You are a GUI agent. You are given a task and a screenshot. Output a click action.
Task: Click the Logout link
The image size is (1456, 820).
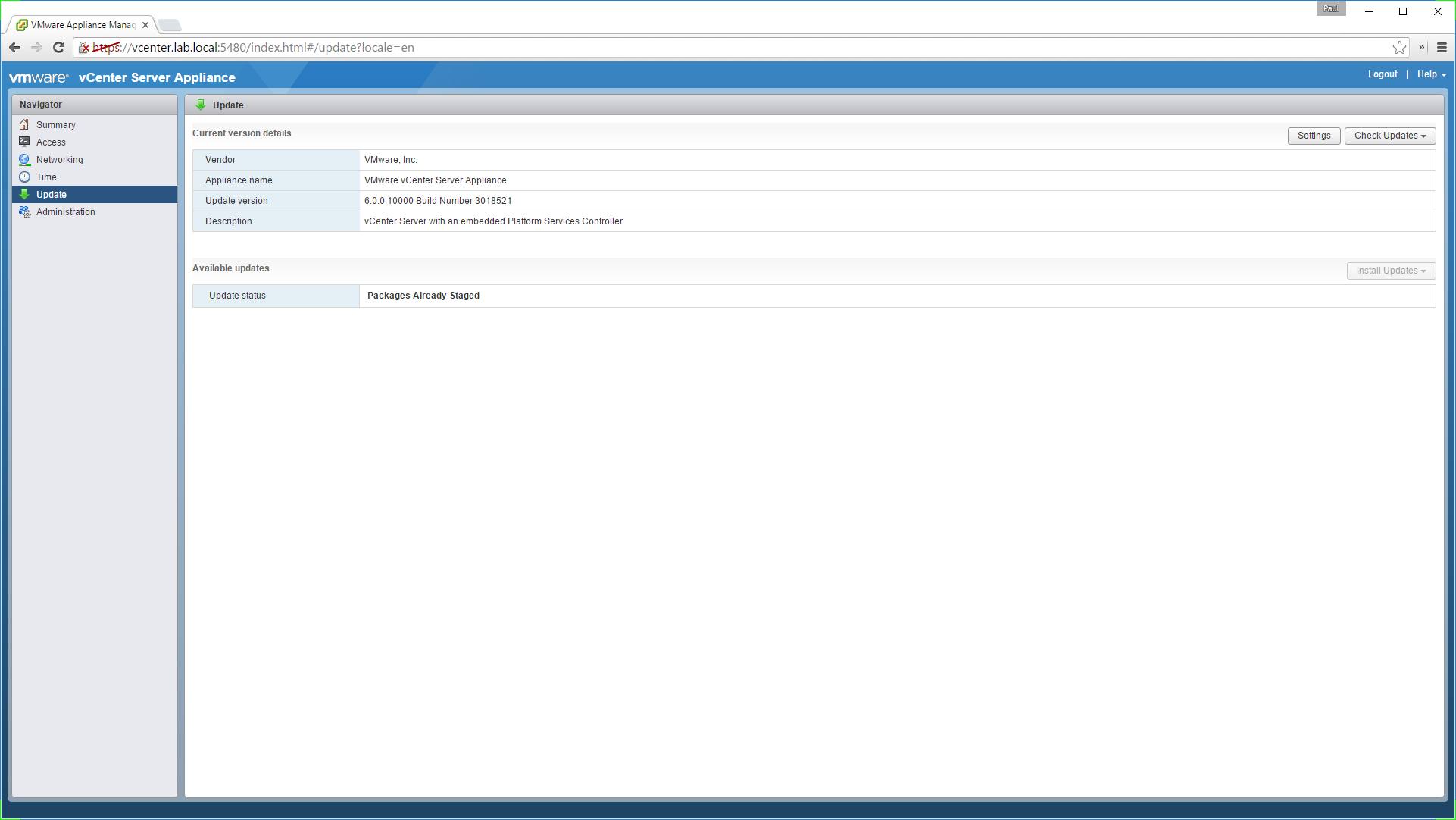(1383, 74)
